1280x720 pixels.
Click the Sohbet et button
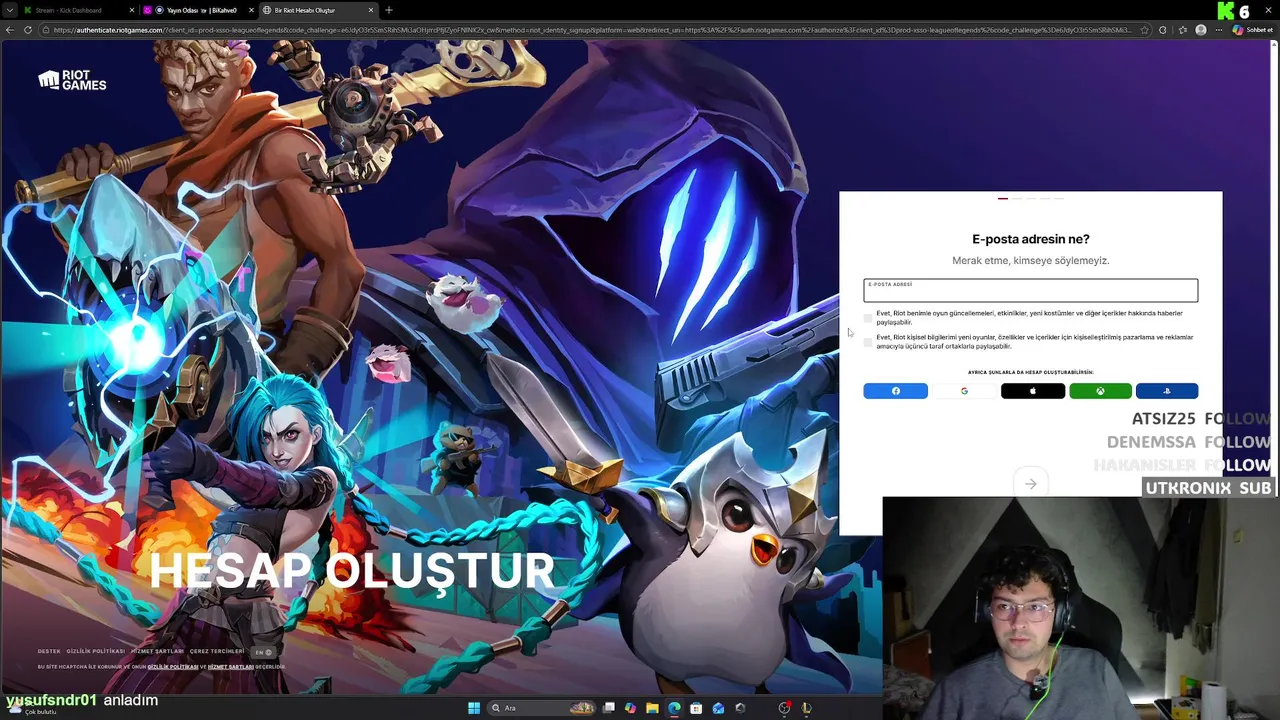[x=1252, y=30]
